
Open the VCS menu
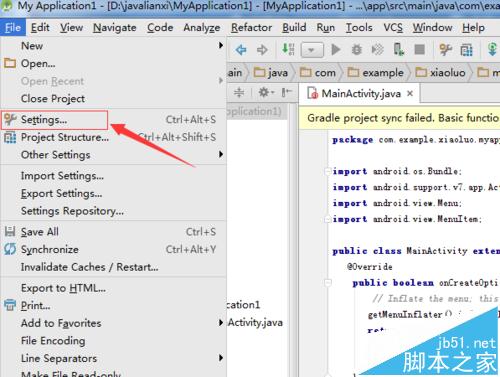coord(393,27)
